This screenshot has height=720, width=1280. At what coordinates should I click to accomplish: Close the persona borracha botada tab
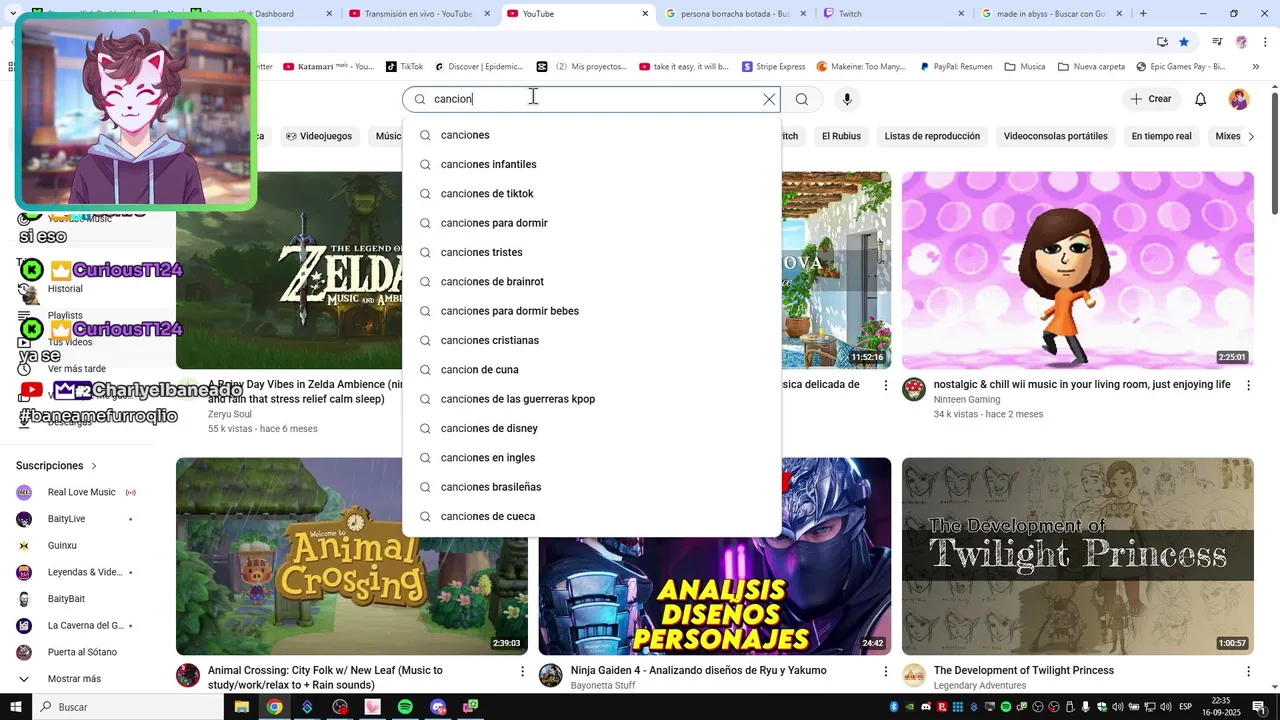803,14
